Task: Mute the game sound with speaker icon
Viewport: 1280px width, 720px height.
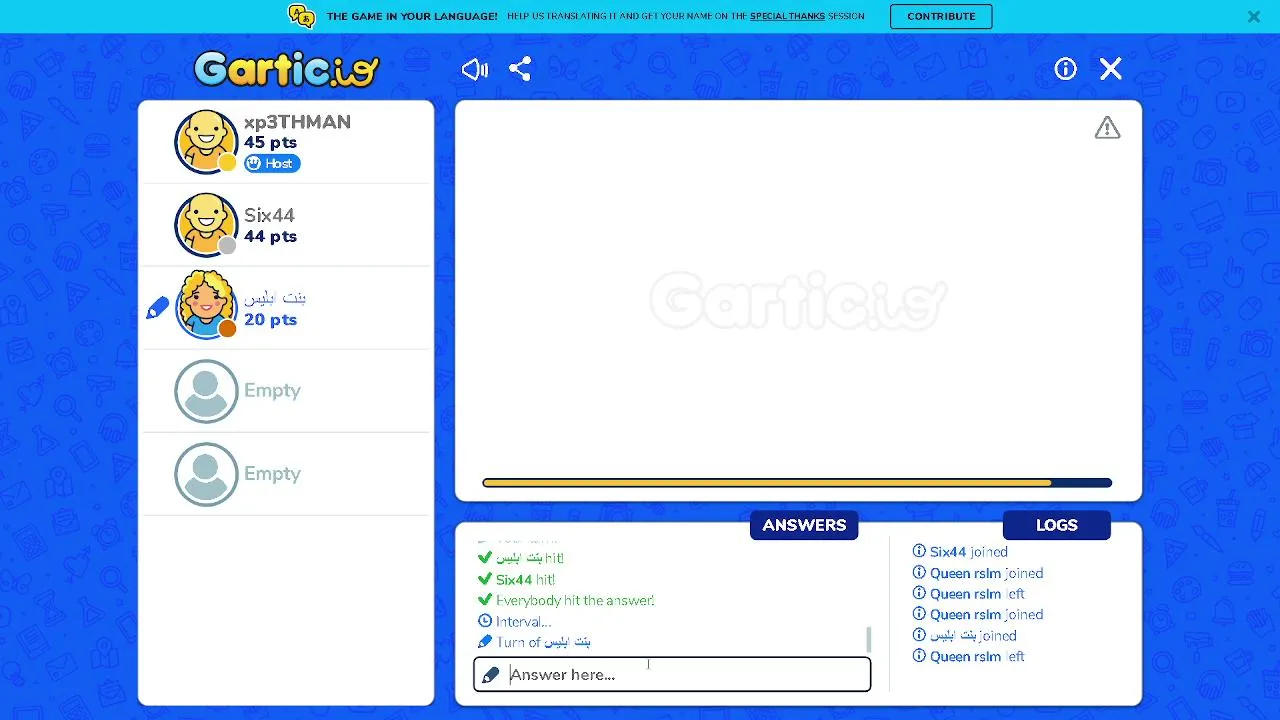Action: click(x=475, y=69)
